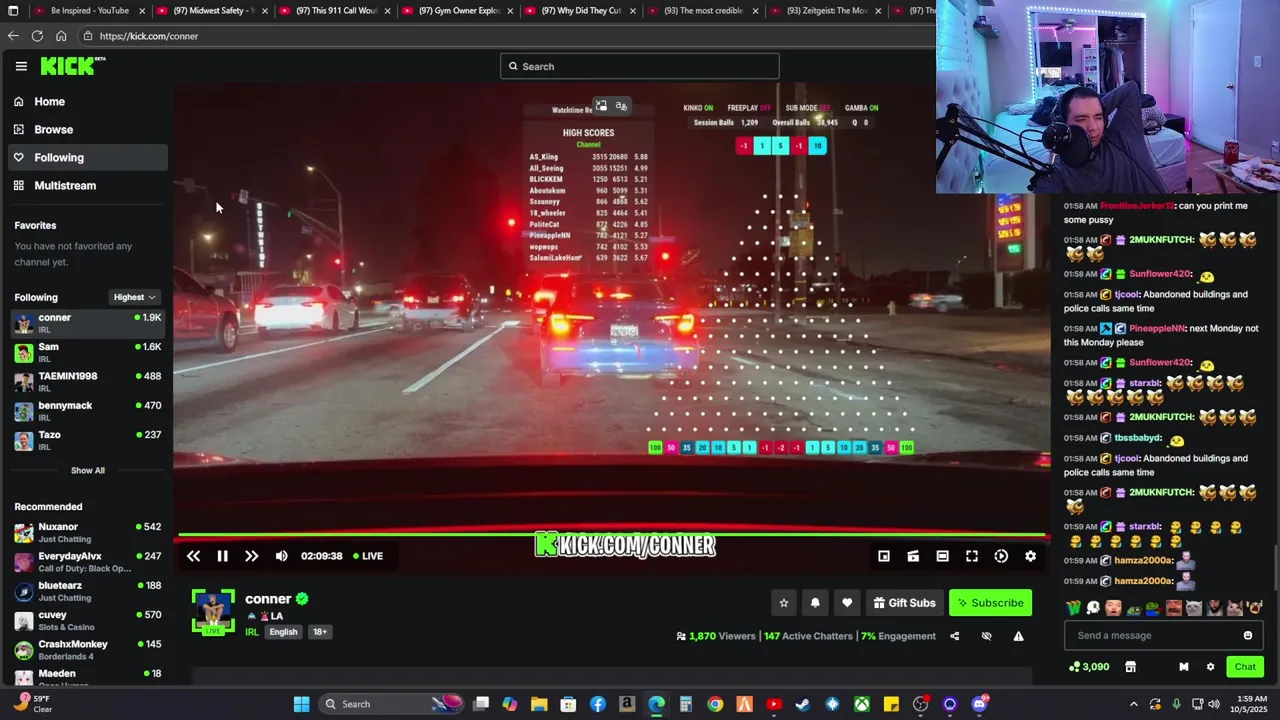Open playback speed icon in player
Viewport: 1280px width, 720px height.
(1001, 556)
